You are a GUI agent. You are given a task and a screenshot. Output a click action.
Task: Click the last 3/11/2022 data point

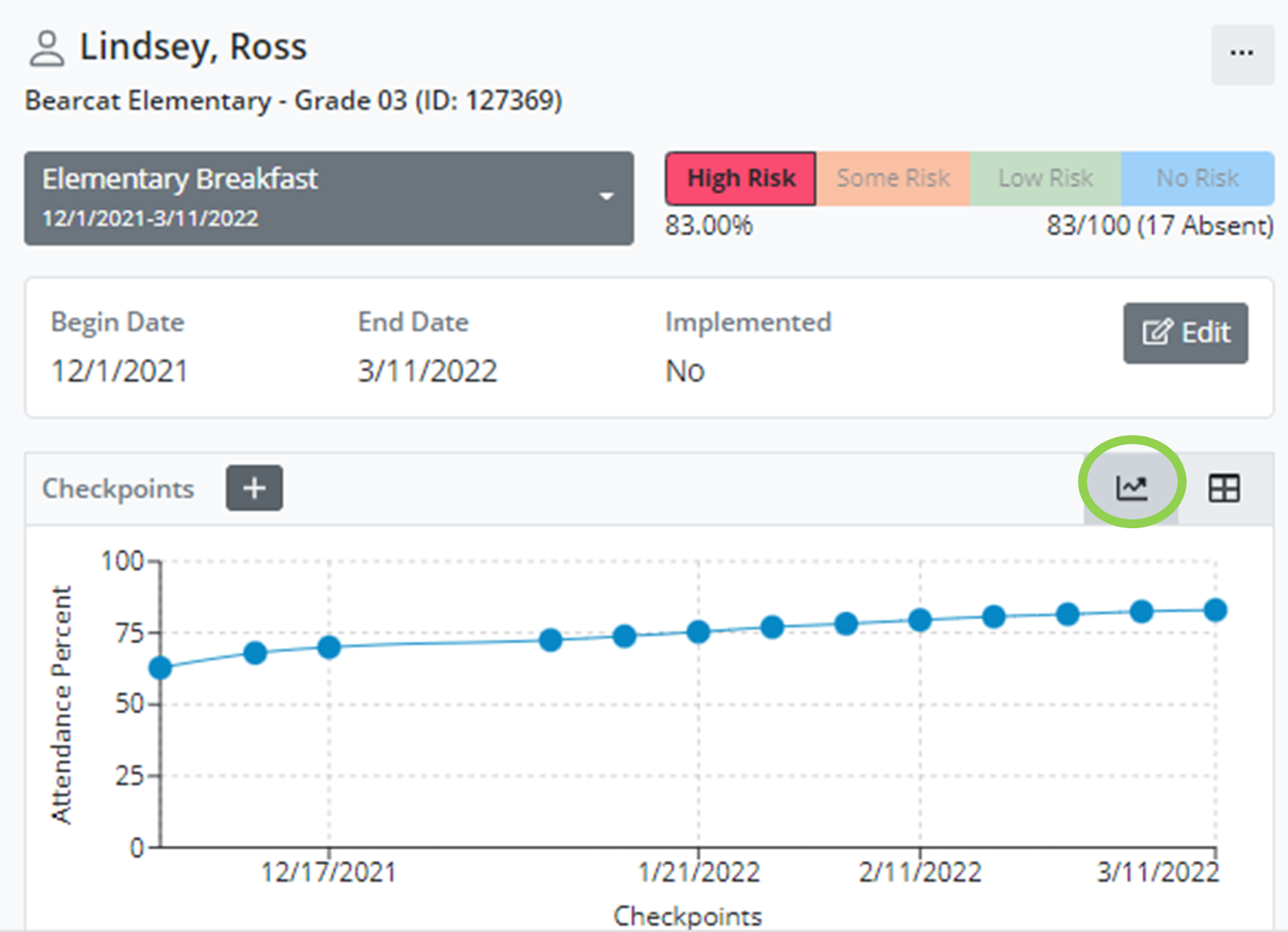pos(1215,610)
